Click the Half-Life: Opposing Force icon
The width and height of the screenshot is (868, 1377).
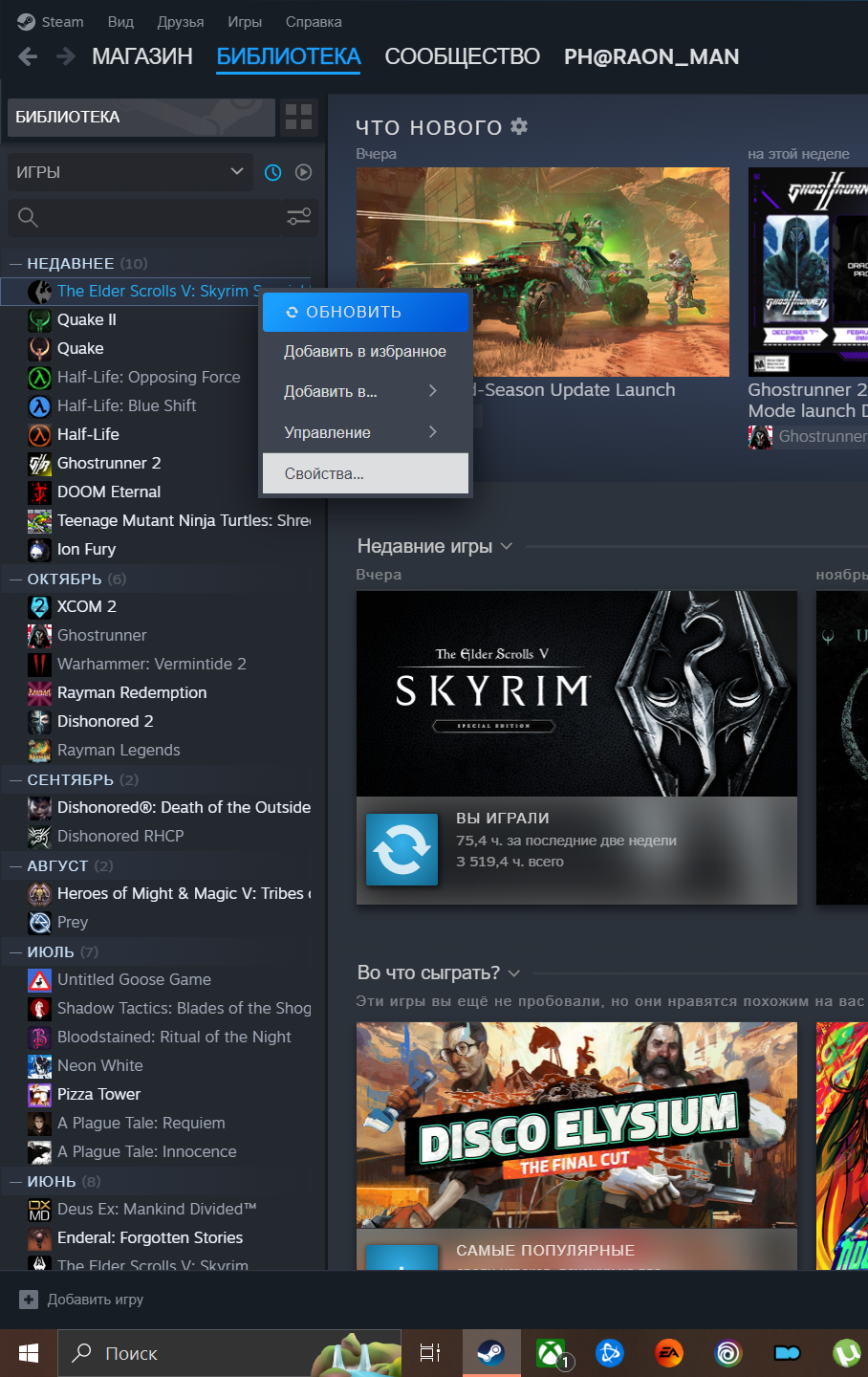[x=39, y=377]
